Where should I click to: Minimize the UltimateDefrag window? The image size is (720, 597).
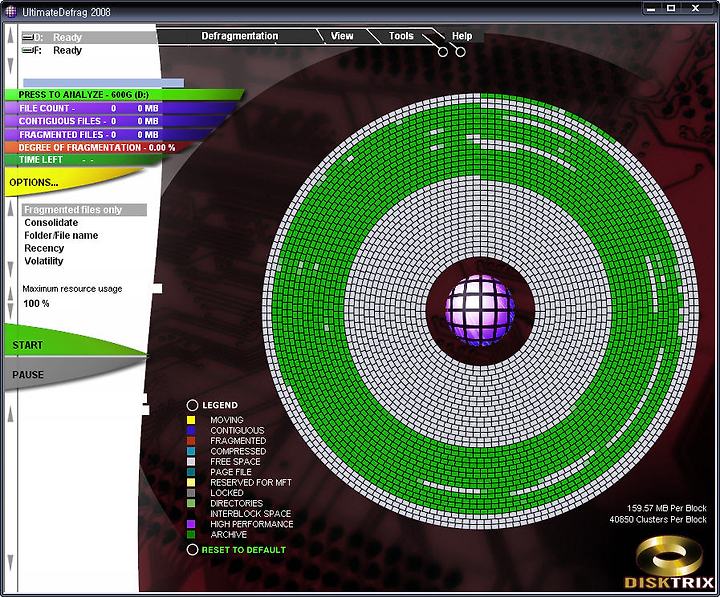coord(651,9)
